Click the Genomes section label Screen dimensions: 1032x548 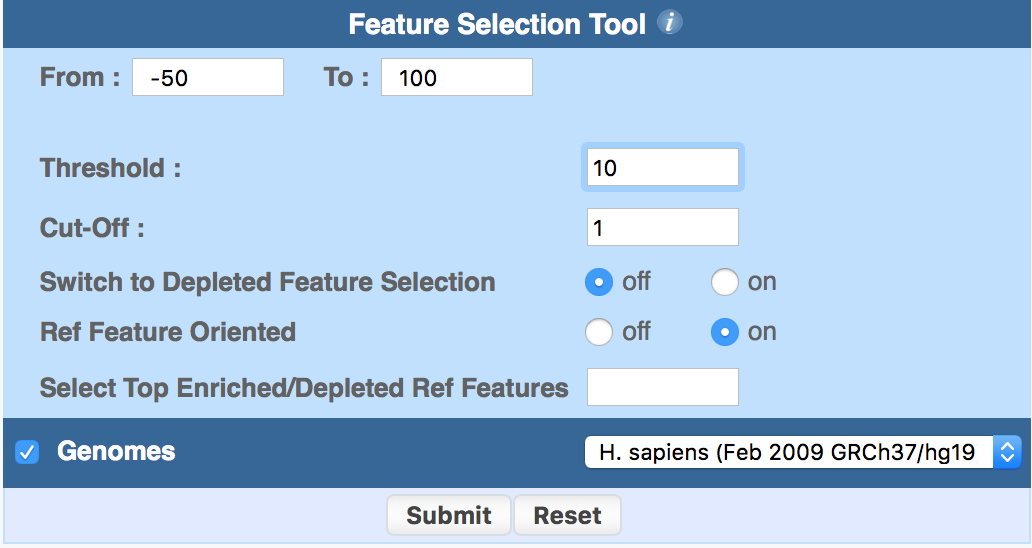116,452
